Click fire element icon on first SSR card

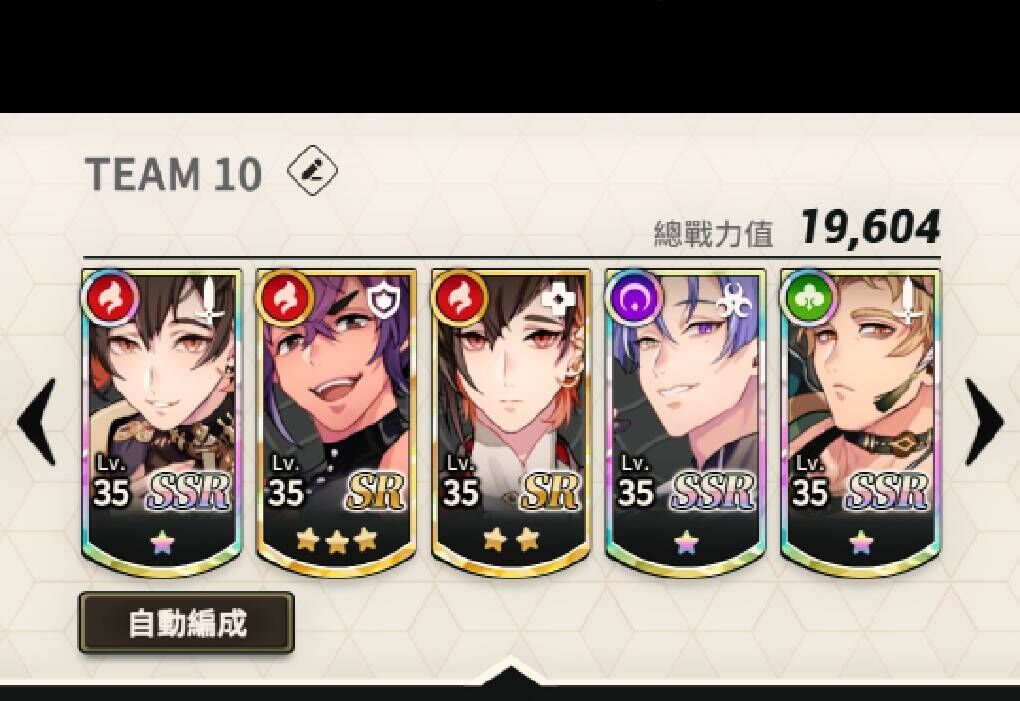click(x=111, y=299)
